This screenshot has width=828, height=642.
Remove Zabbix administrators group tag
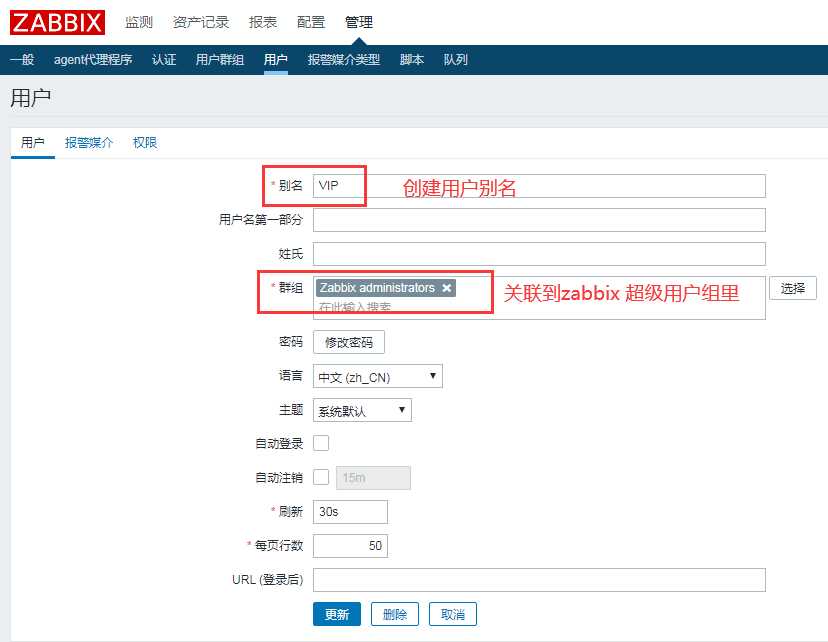tap(447, 288)
